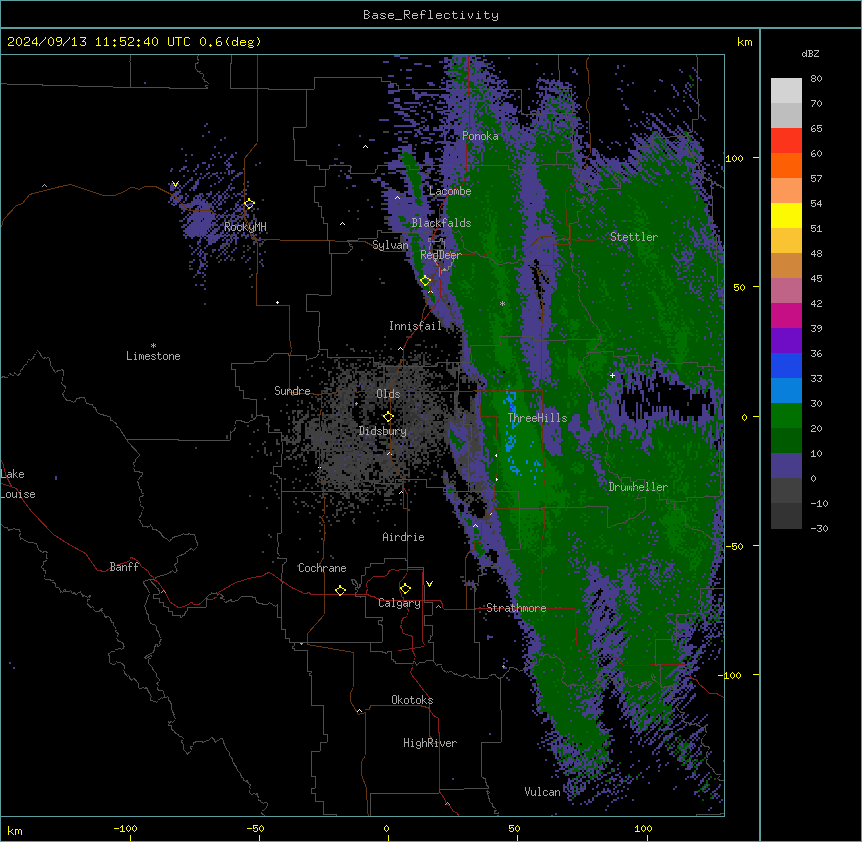Click the asterisk marker above Limestone
Screen dimensions: 862x842
[x=153, y=346]
